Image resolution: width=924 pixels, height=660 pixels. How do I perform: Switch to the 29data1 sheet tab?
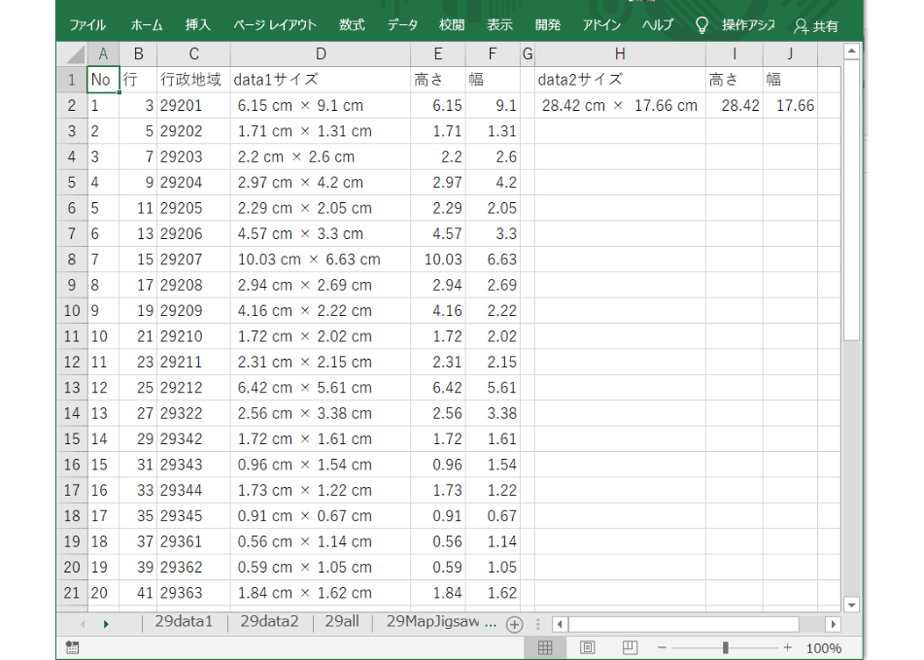coord(183,622)
